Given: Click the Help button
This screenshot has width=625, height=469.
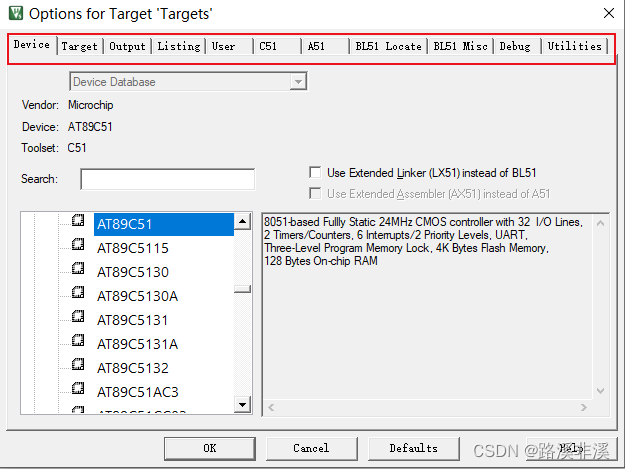Looking at the screenshot, I should click(x=571, y=448).
